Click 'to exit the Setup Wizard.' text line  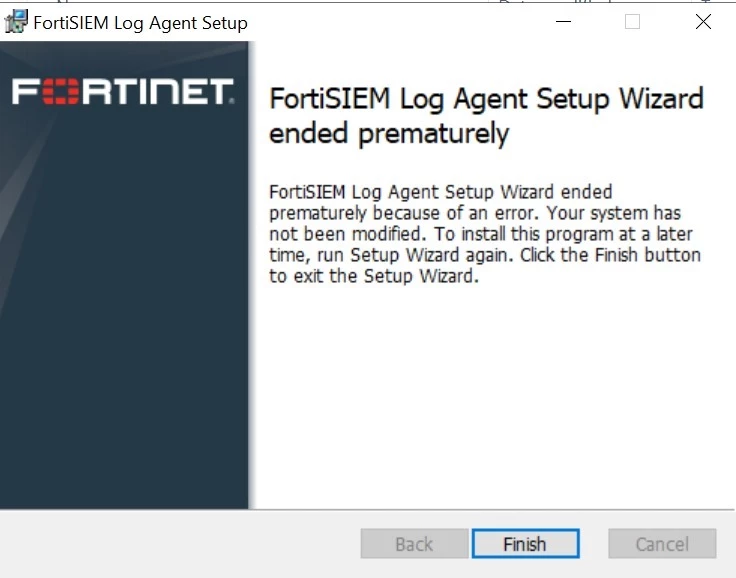click(374, 276)
